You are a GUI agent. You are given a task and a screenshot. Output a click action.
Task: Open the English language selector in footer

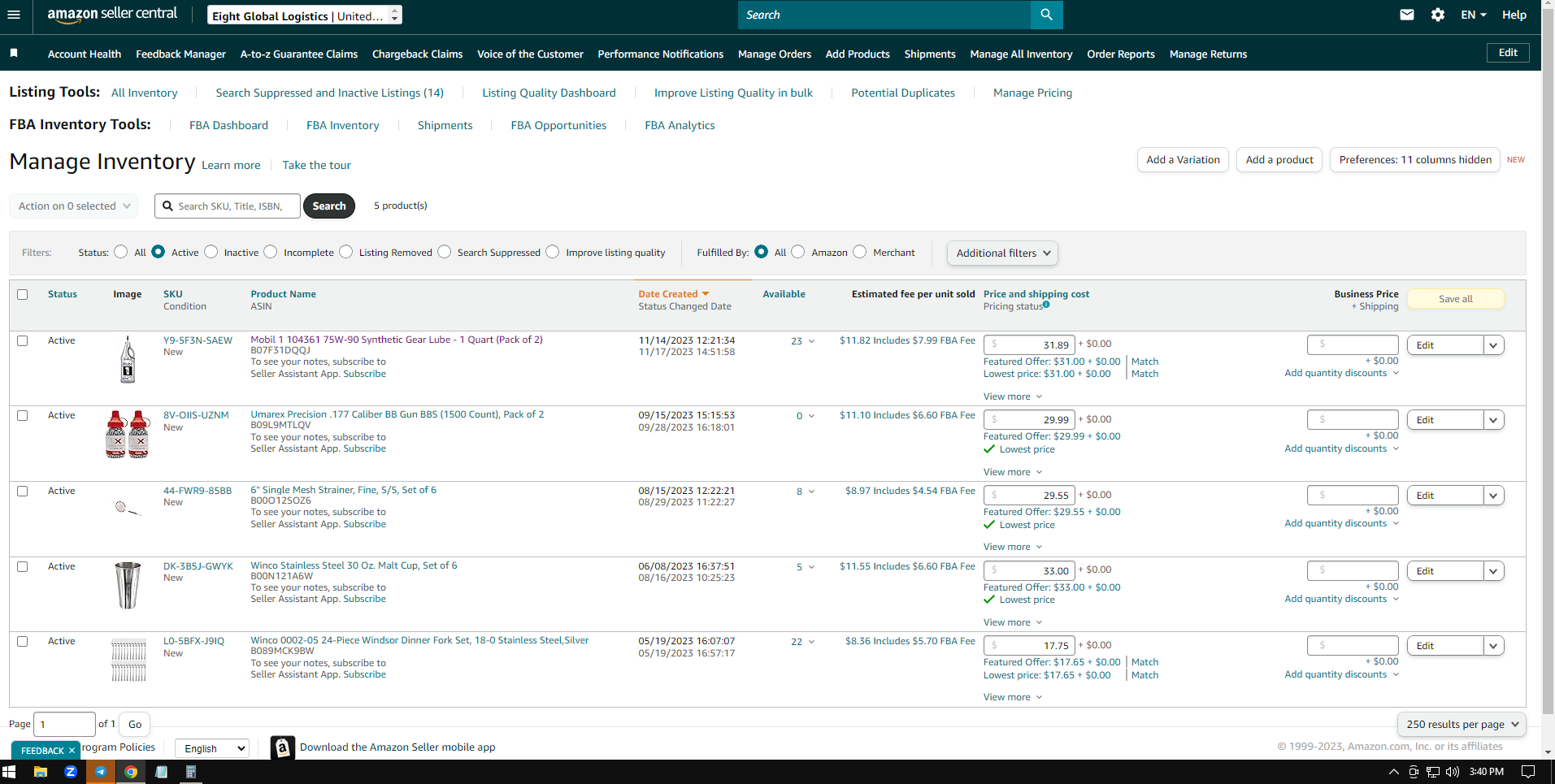click(212, 748)
